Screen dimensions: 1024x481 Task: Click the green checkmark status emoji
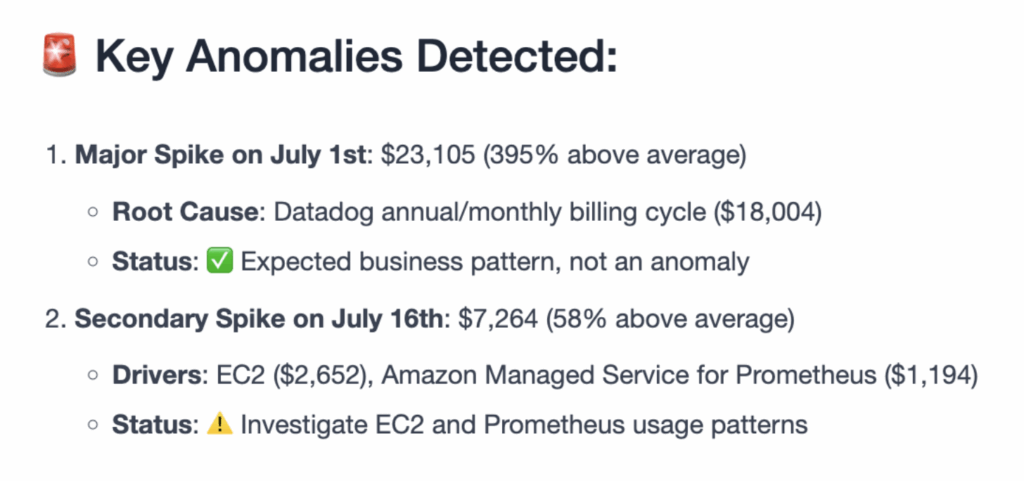click(x=216, y=262)
